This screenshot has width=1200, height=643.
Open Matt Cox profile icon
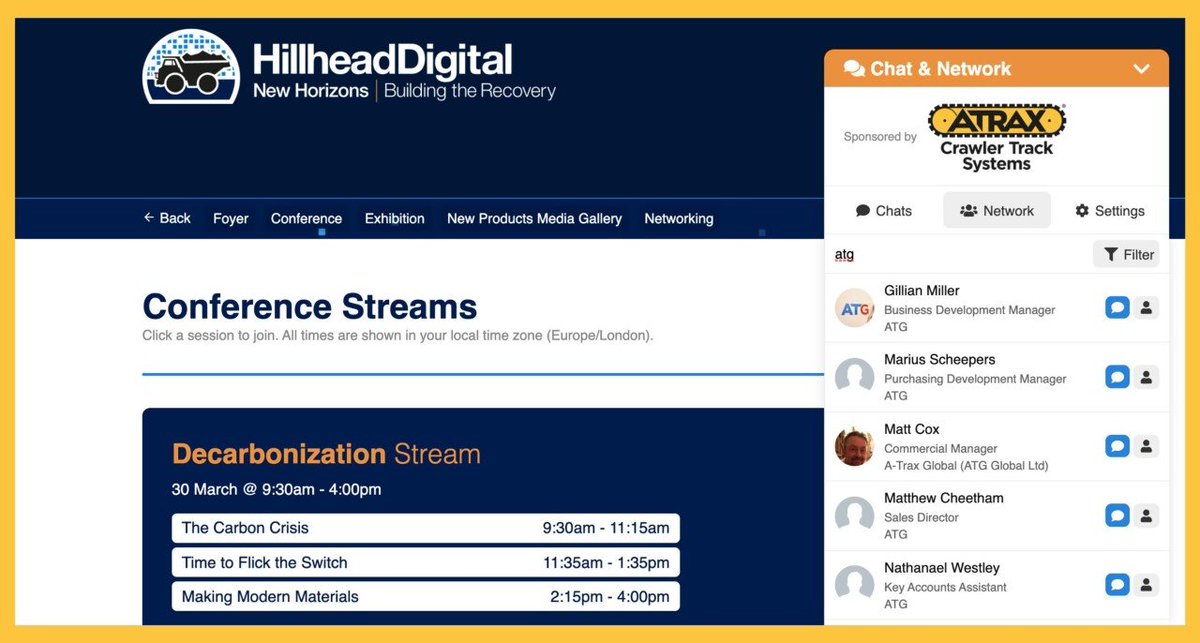[1147, 446]
